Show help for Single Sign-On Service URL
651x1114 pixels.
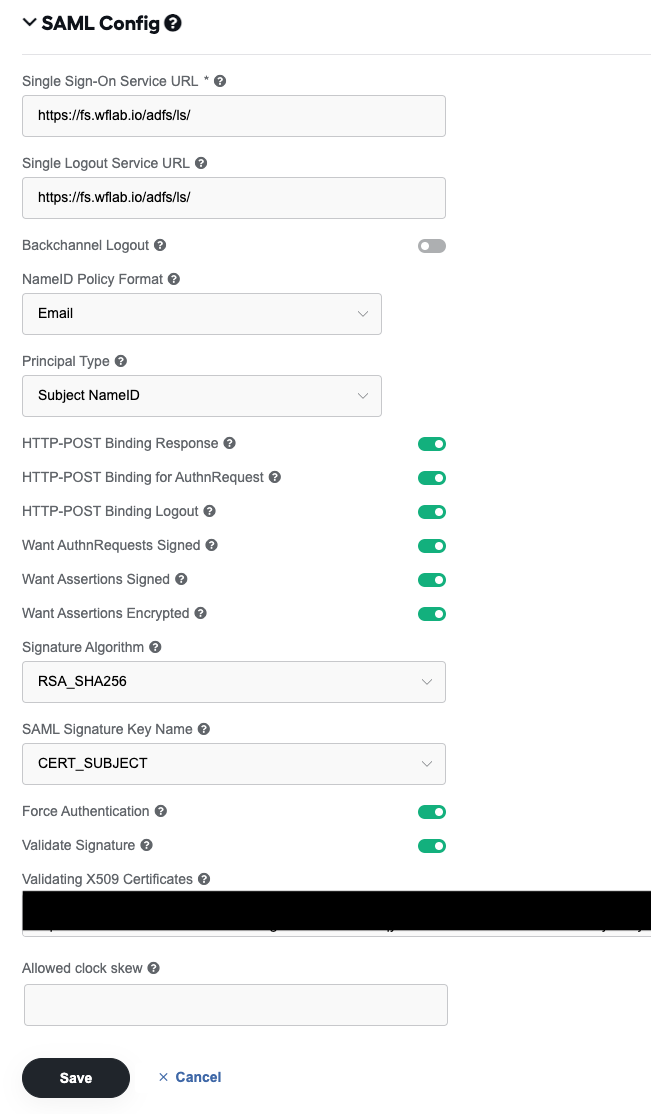click(220, 81)
